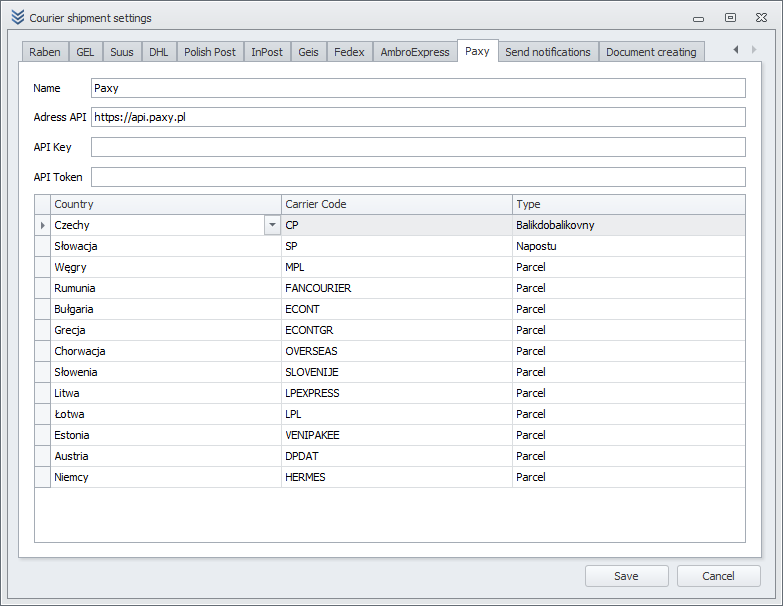
Task: Open the Send notifications tab
Action: (x=548, y=52)
